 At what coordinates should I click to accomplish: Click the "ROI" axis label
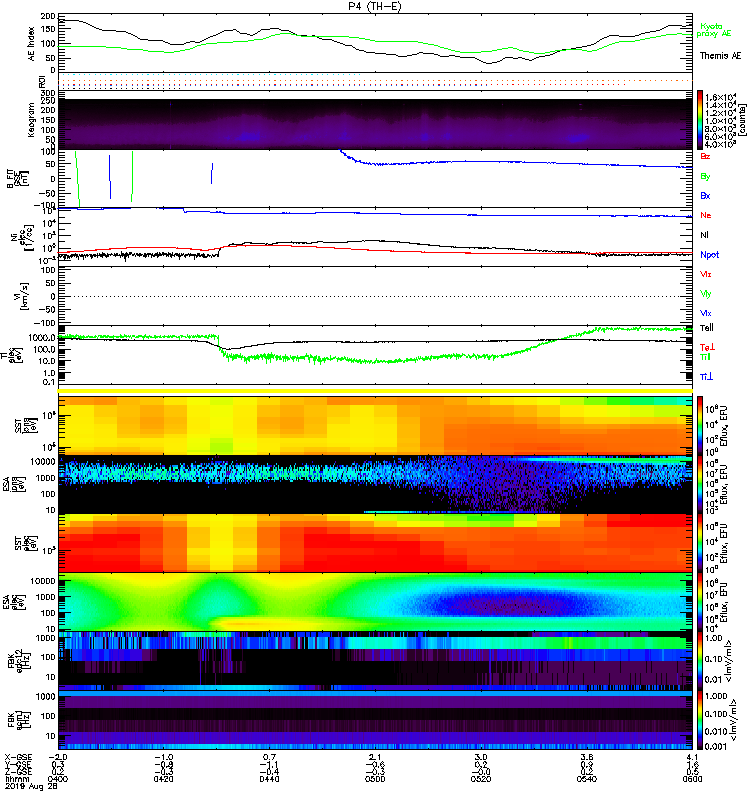[42, 82]
